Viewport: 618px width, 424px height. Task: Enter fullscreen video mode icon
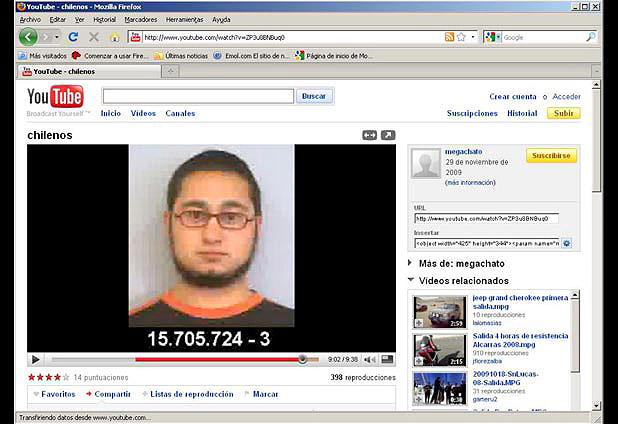[x=388, y=359]
